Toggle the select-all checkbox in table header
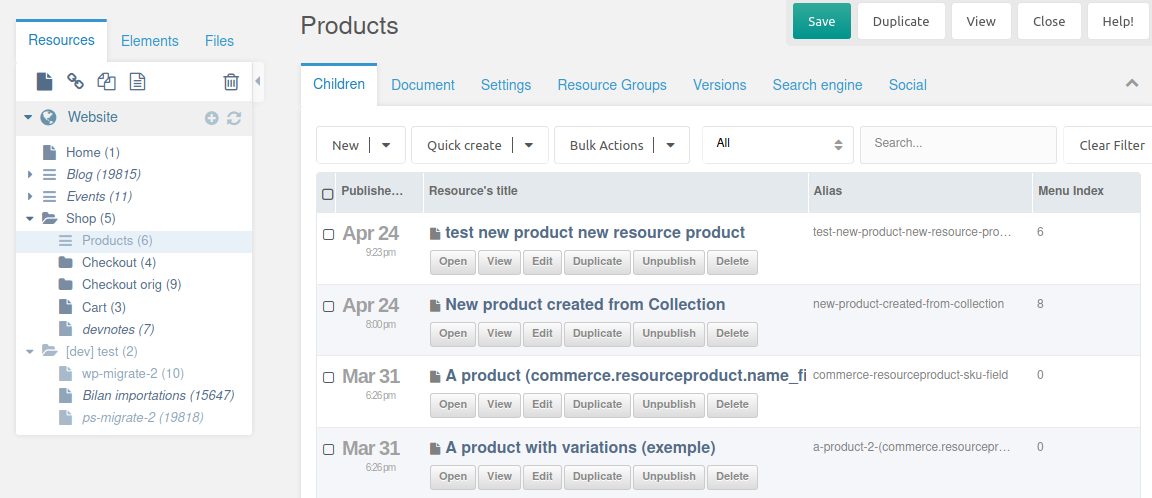The image size is (1152, 498). [x=328, y=194]
